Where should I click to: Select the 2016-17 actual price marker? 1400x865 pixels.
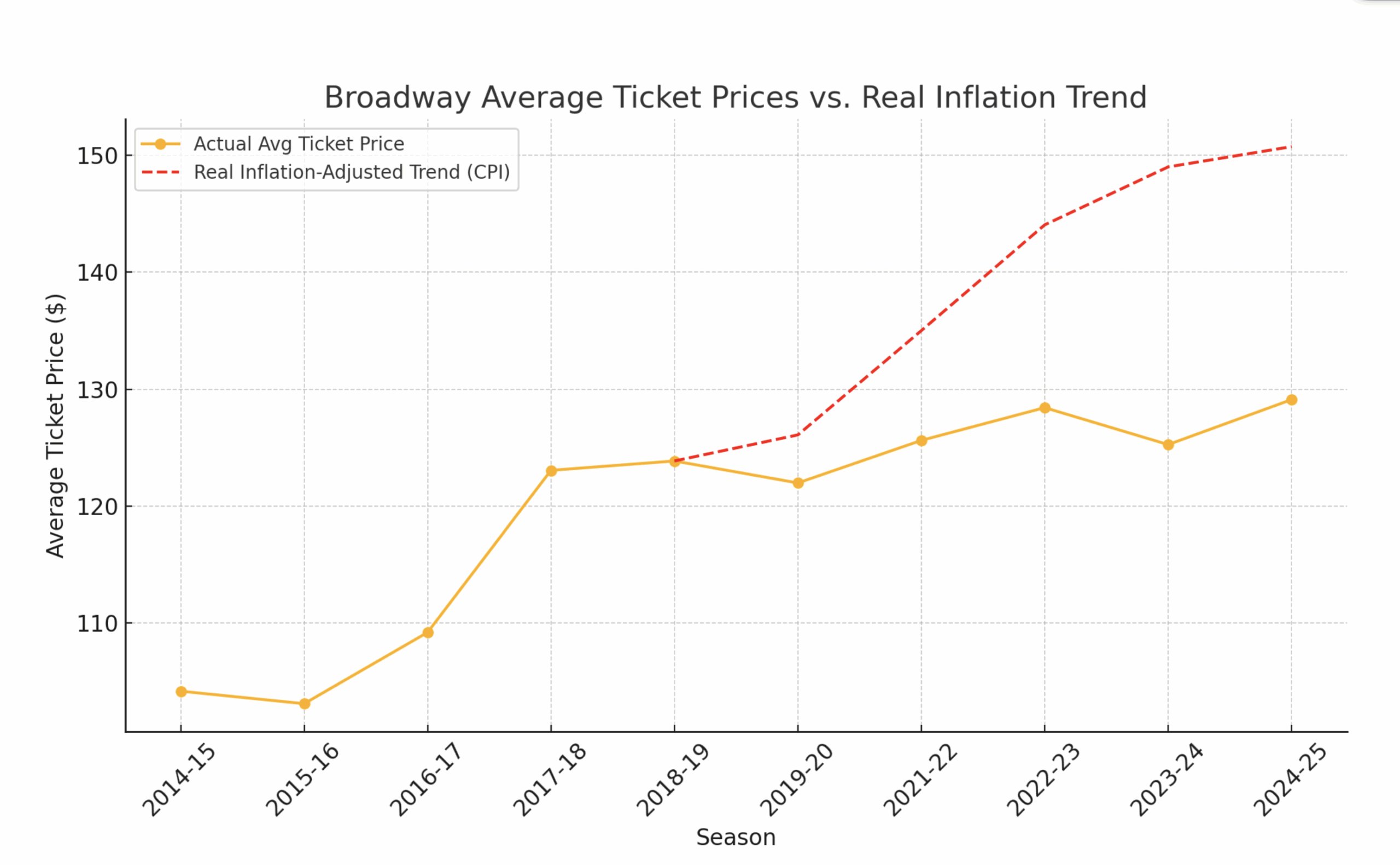pyautogui.click(x=428, y=633)
